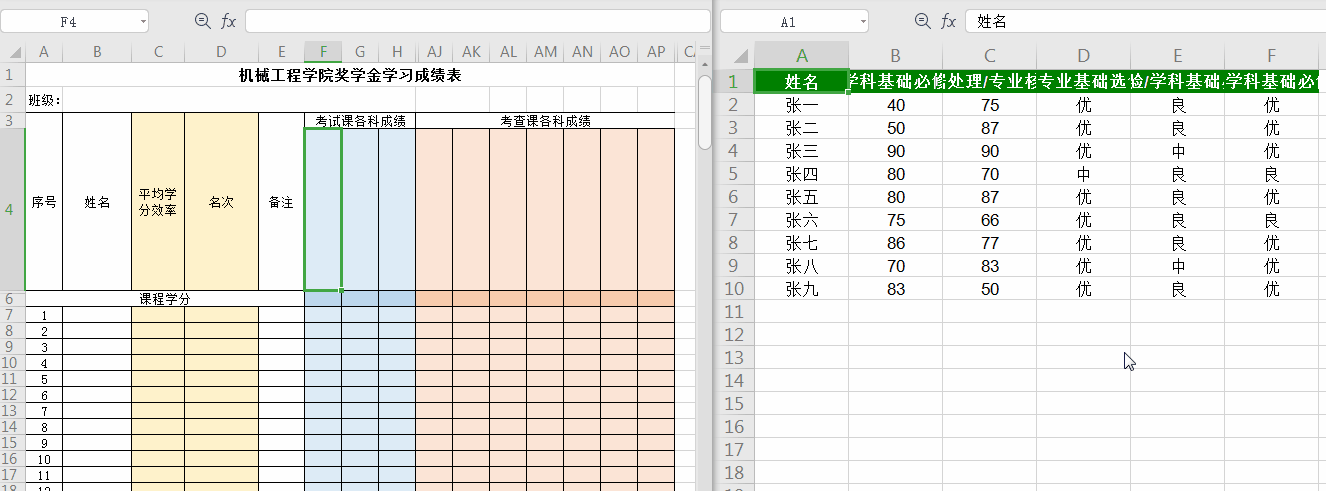The width and height of the screenshot is (1326, 491).
Task: Click 张七's score 86 in column B
Action: tap(896, 243)
